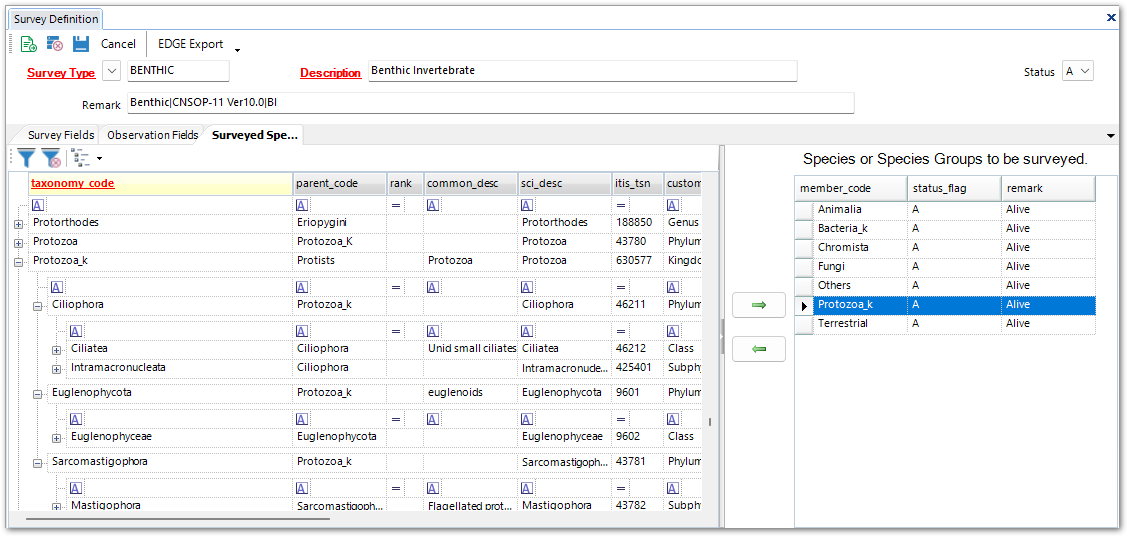Open the tree view options icon

pos(82,158)
